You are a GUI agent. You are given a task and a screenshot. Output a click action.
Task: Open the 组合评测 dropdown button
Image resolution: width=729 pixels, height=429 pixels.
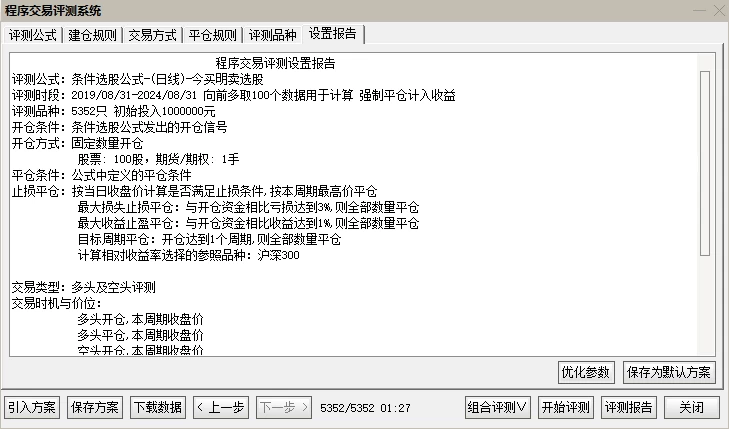tap(497, 408)
